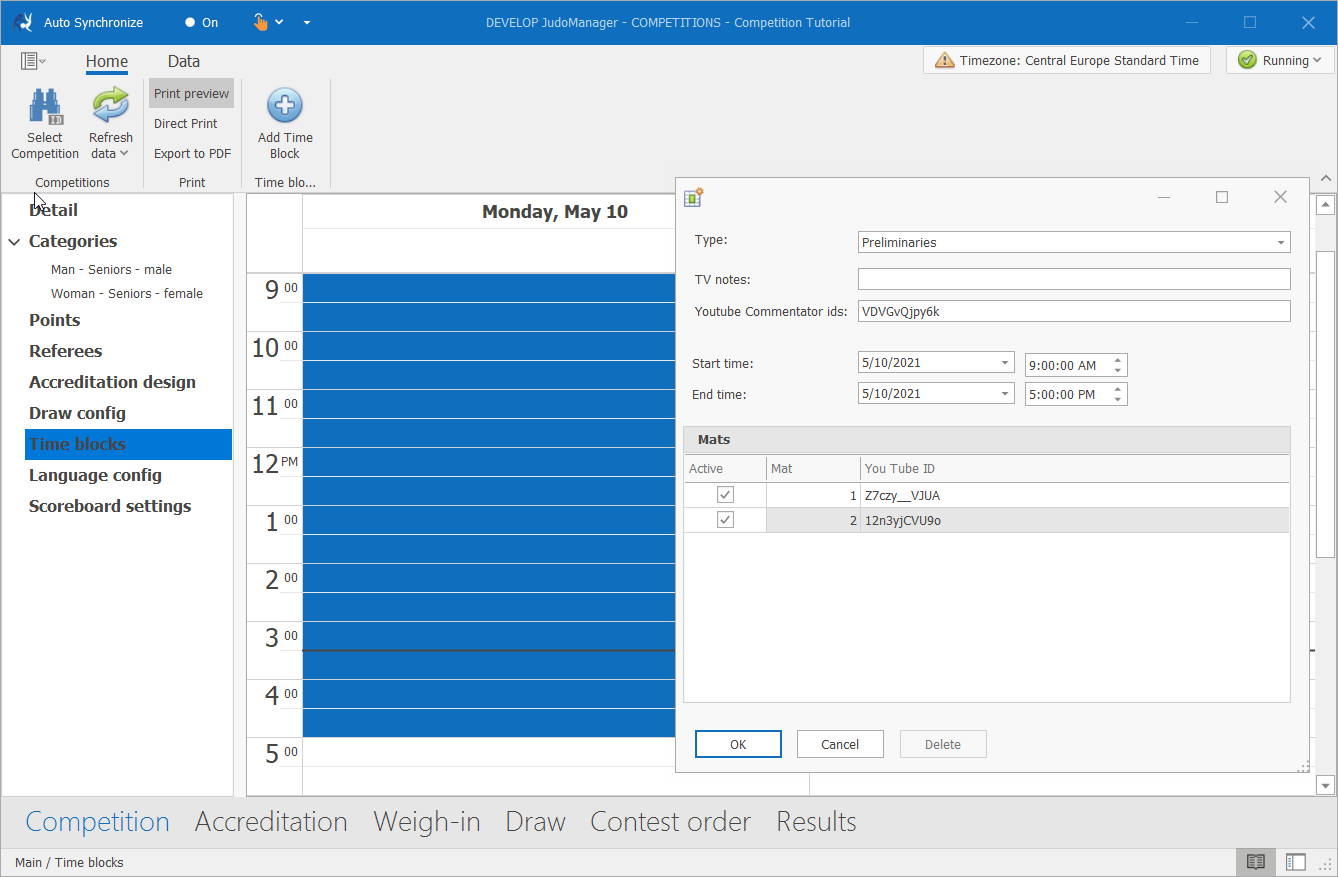Click the timezone warning triangle icon
Screen dimensions: 1338x877
(944, 60)
